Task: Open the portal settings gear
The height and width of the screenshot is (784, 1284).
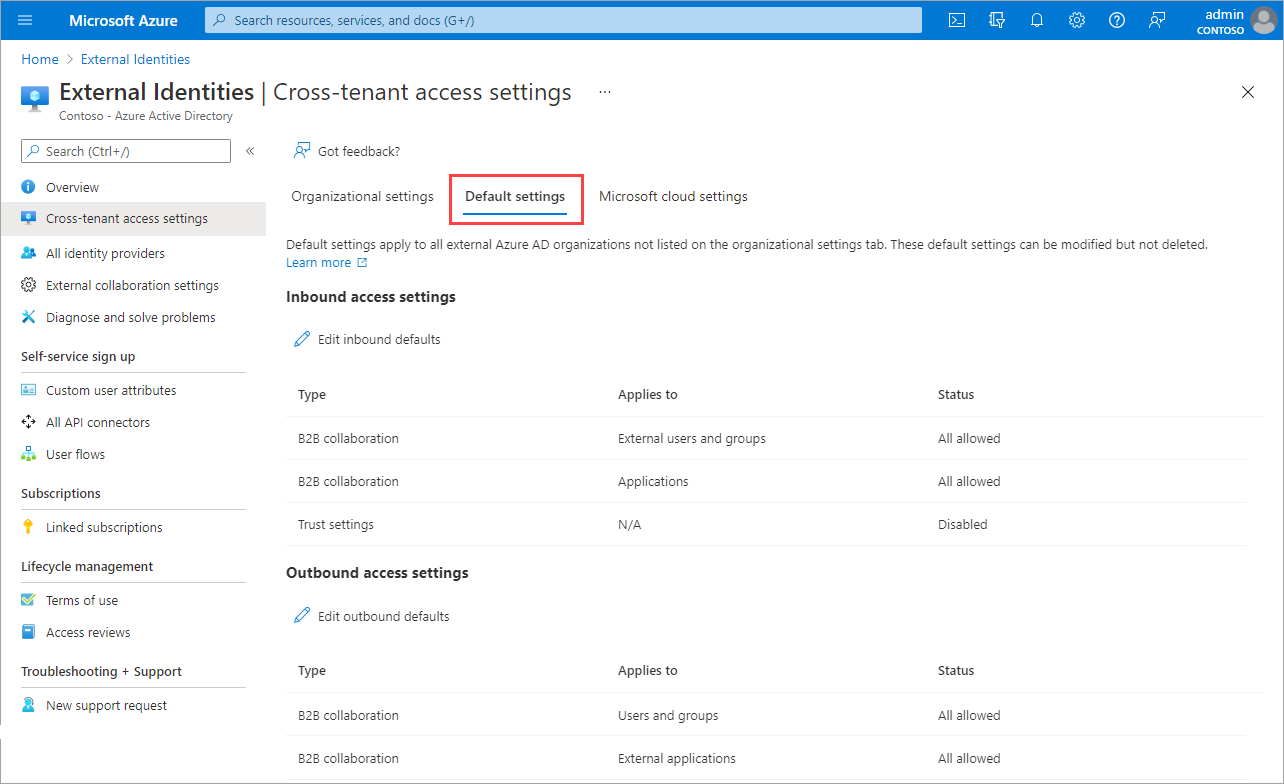Action: [1077, 20]
